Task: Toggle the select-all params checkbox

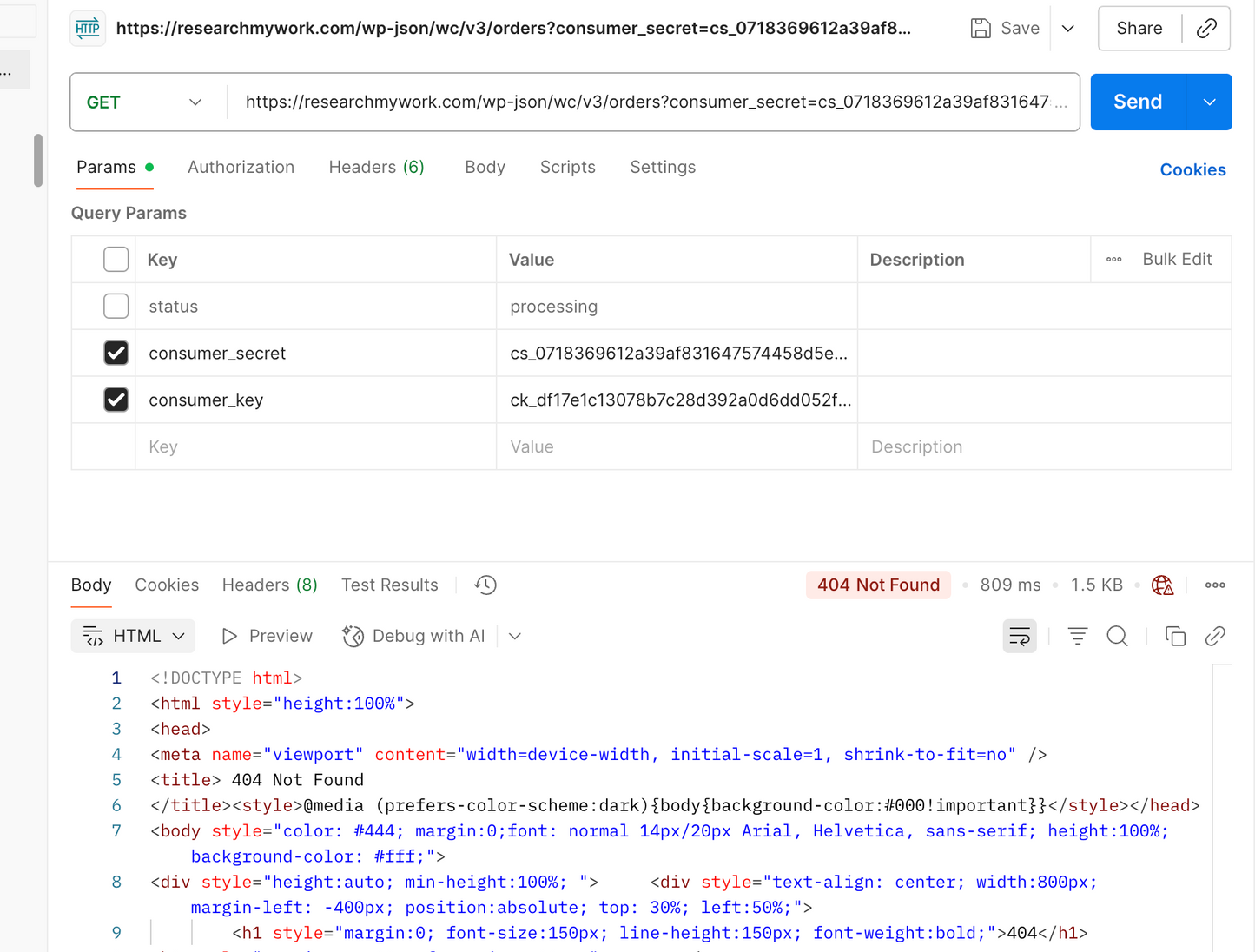Action: click(x=116, y=260)
